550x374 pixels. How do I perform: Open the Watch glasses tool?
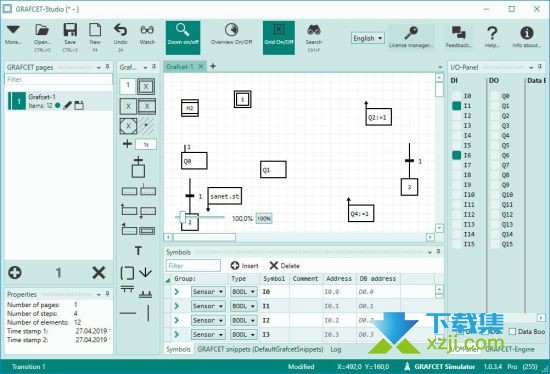coord(147,30)
